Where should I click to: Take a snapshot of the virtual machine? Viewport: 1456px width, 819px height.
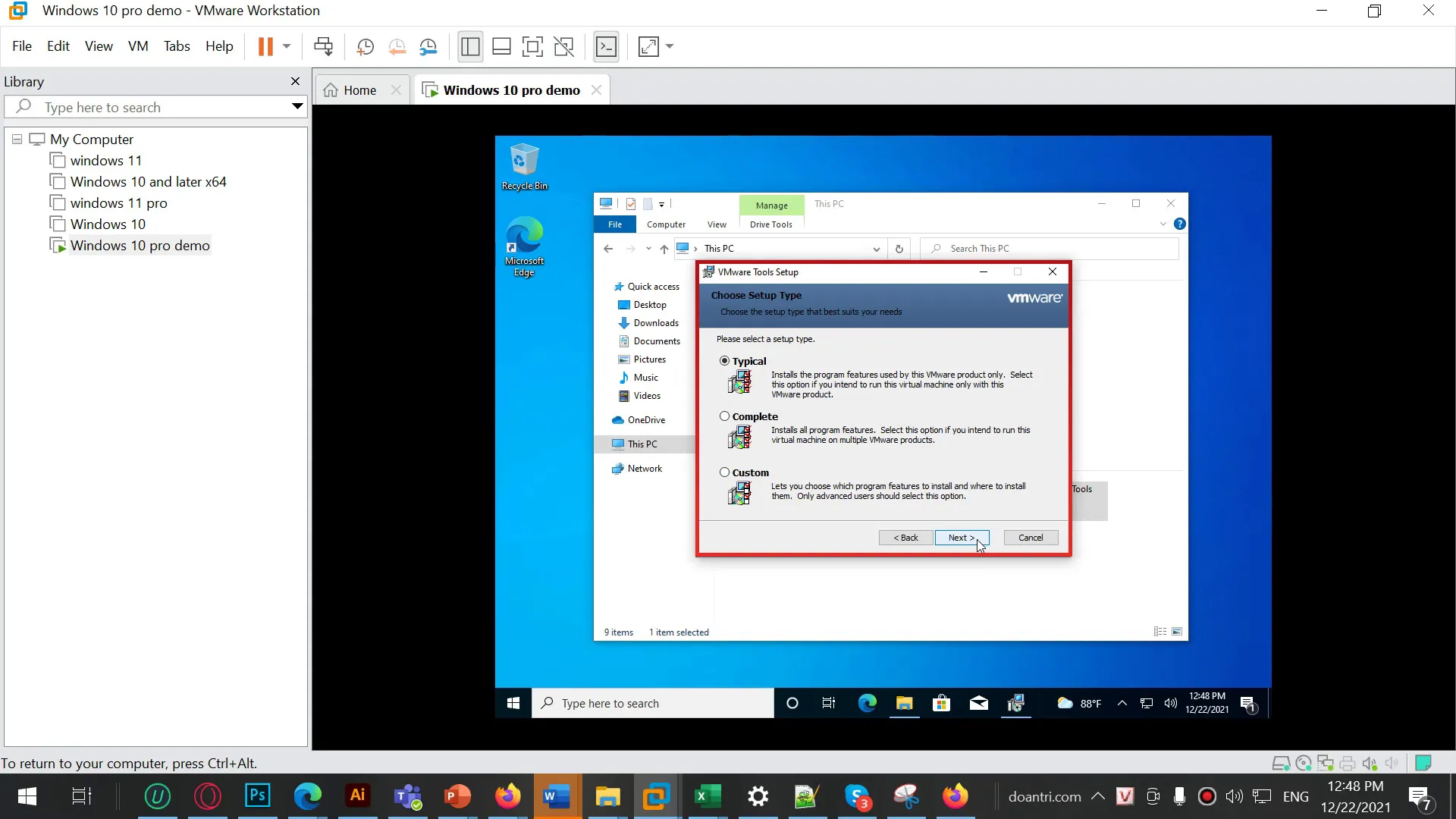(365, 46)
